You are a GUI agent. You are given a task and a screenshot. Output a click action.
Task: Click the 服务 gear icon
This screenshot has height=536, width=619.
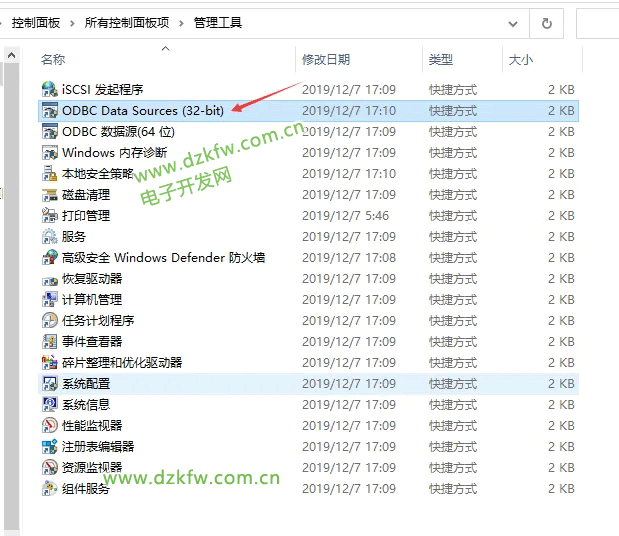click(50, 237)
